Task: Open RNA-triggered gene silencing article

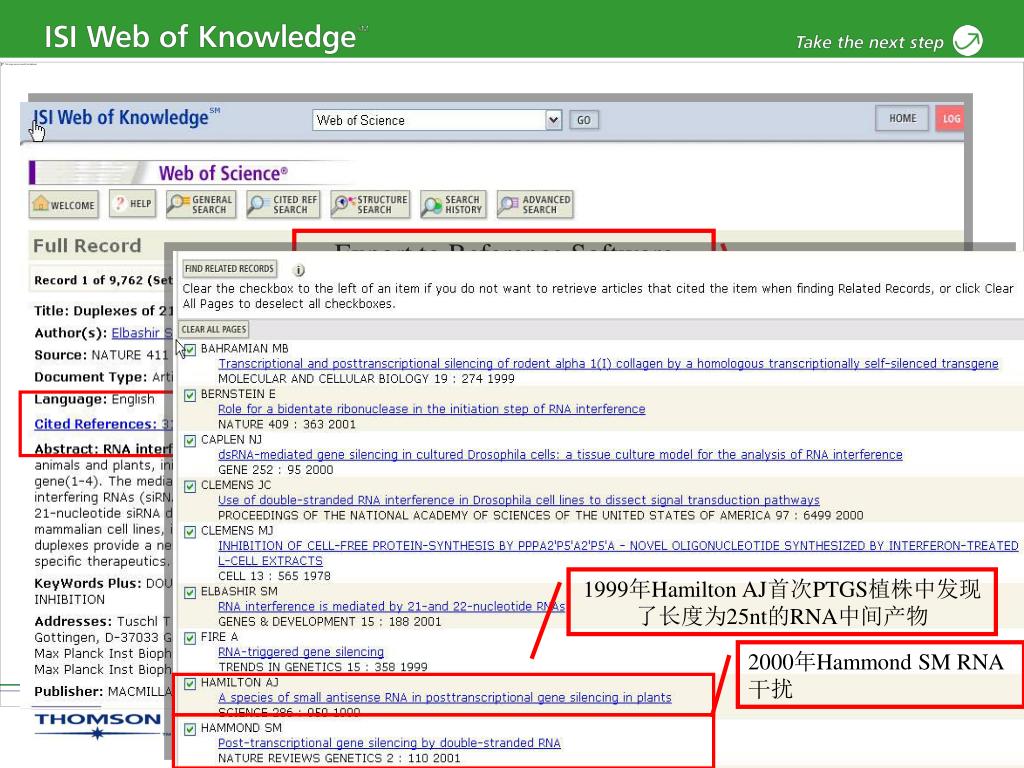Action: tap(301, 652)
